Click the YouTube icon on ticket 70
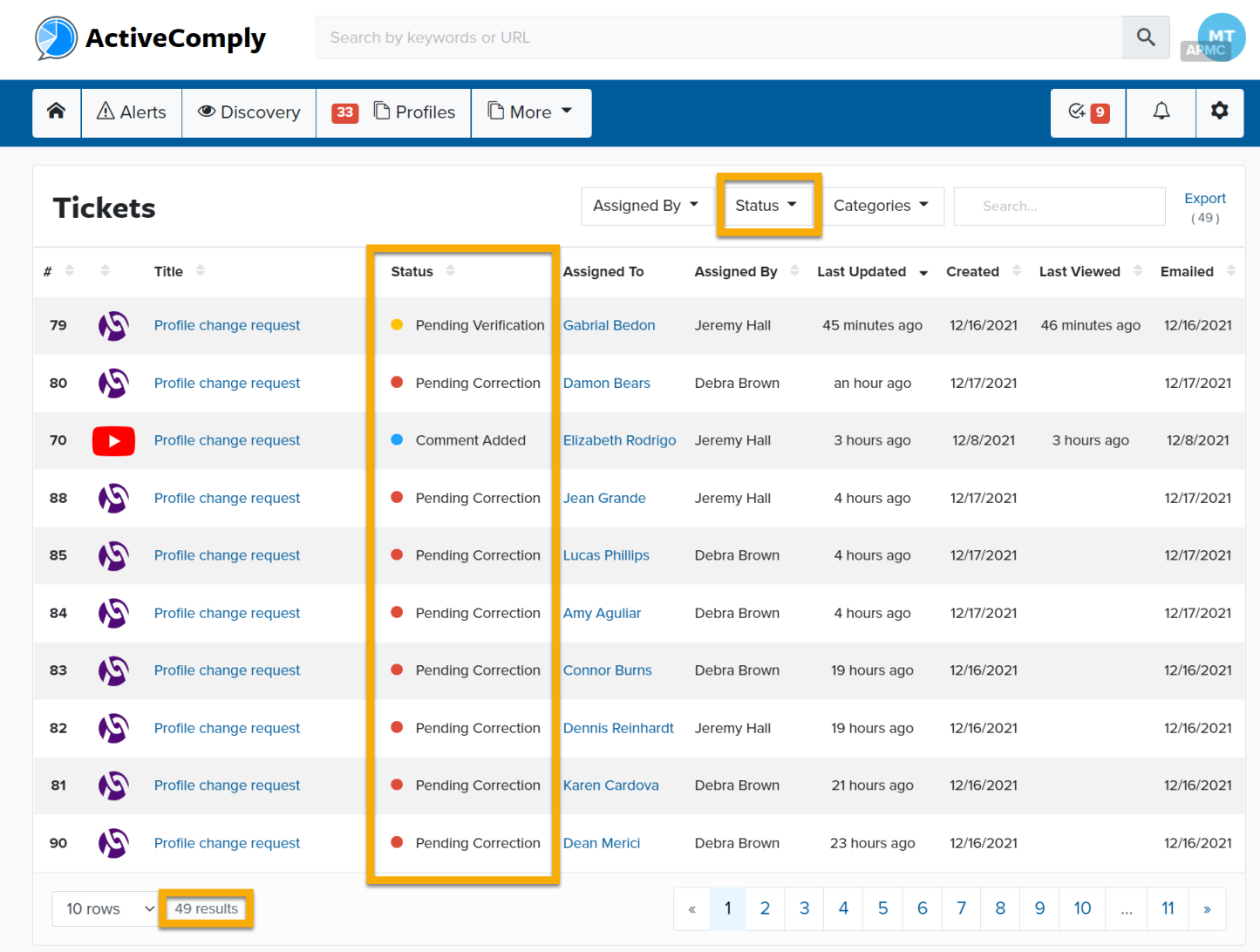The image size is (1260, 952). 113,441
